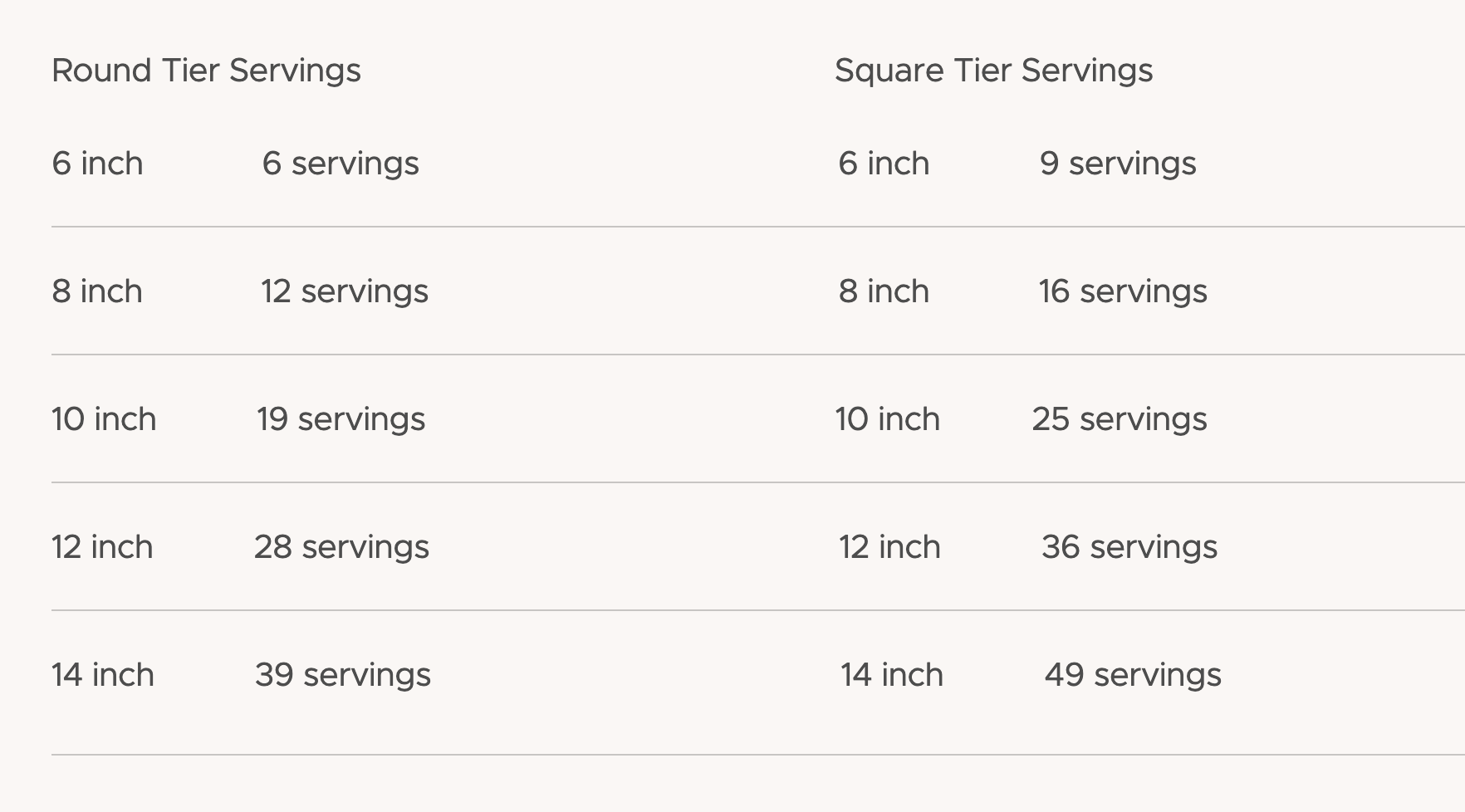
Task: Select the round tier 8 inch label
Action: 97,291
